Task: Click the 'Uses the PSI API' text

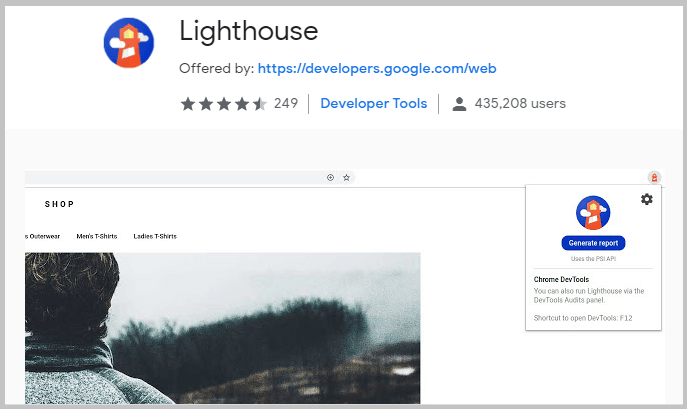Action: (x=593, y=259)
